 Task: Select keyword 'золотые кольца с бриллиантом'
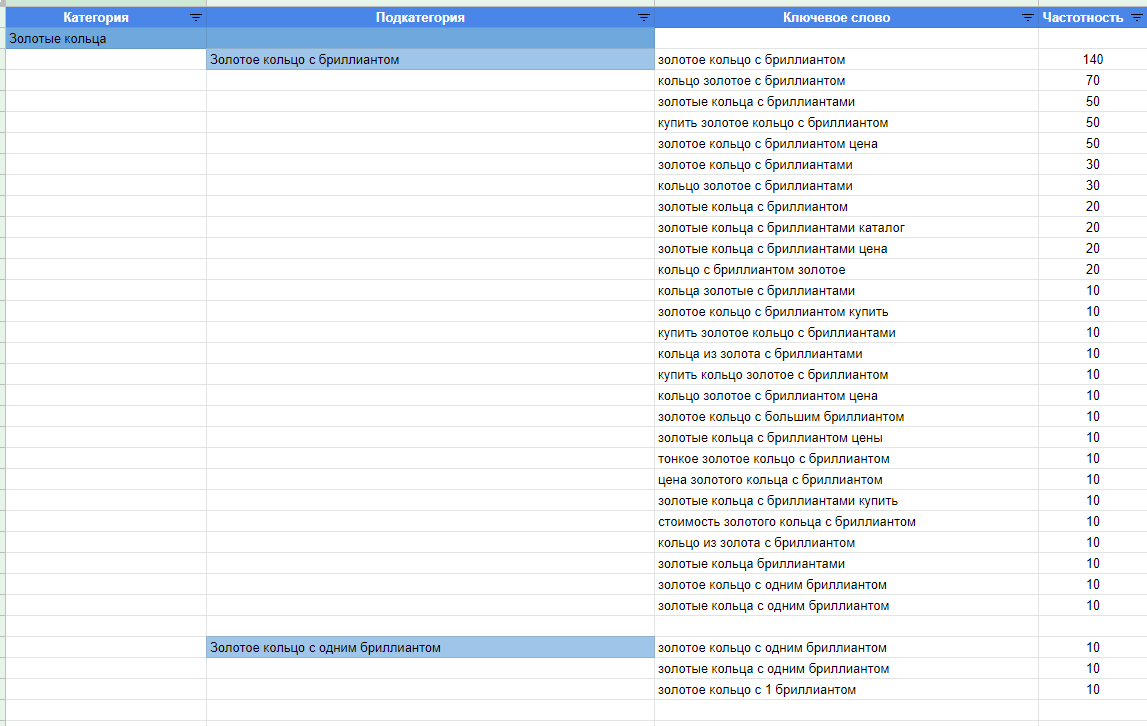pyautogui.click(x=753, y=207)
